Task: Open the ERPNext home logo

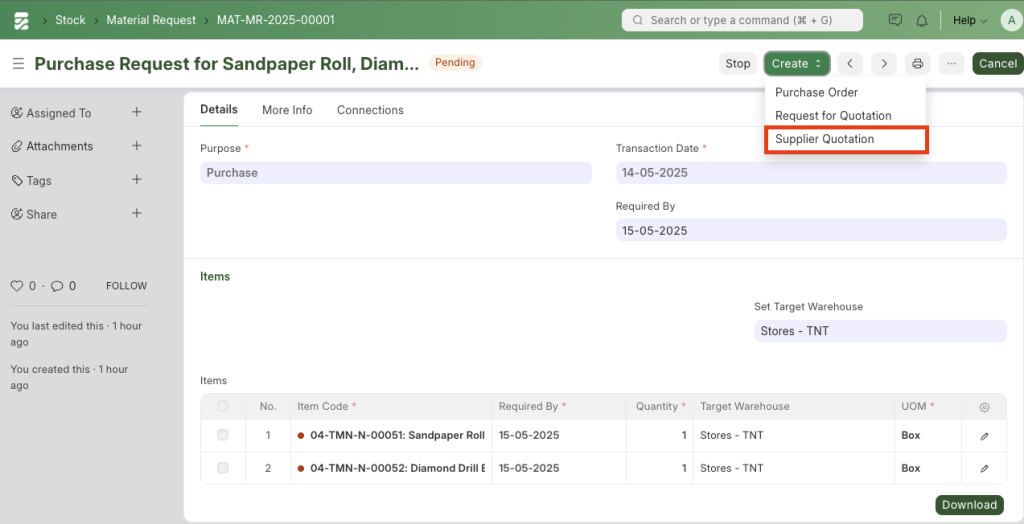Action: 22,20
